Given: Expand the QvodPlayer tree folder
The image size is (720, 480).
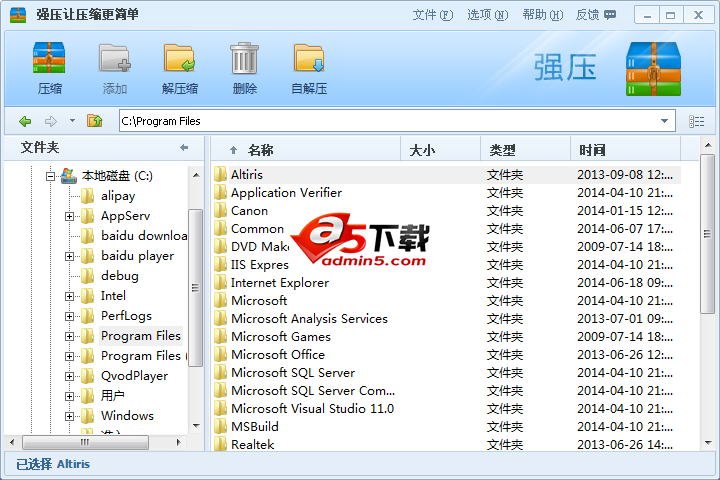Looking at the screenshot, I should pos(69,376).
